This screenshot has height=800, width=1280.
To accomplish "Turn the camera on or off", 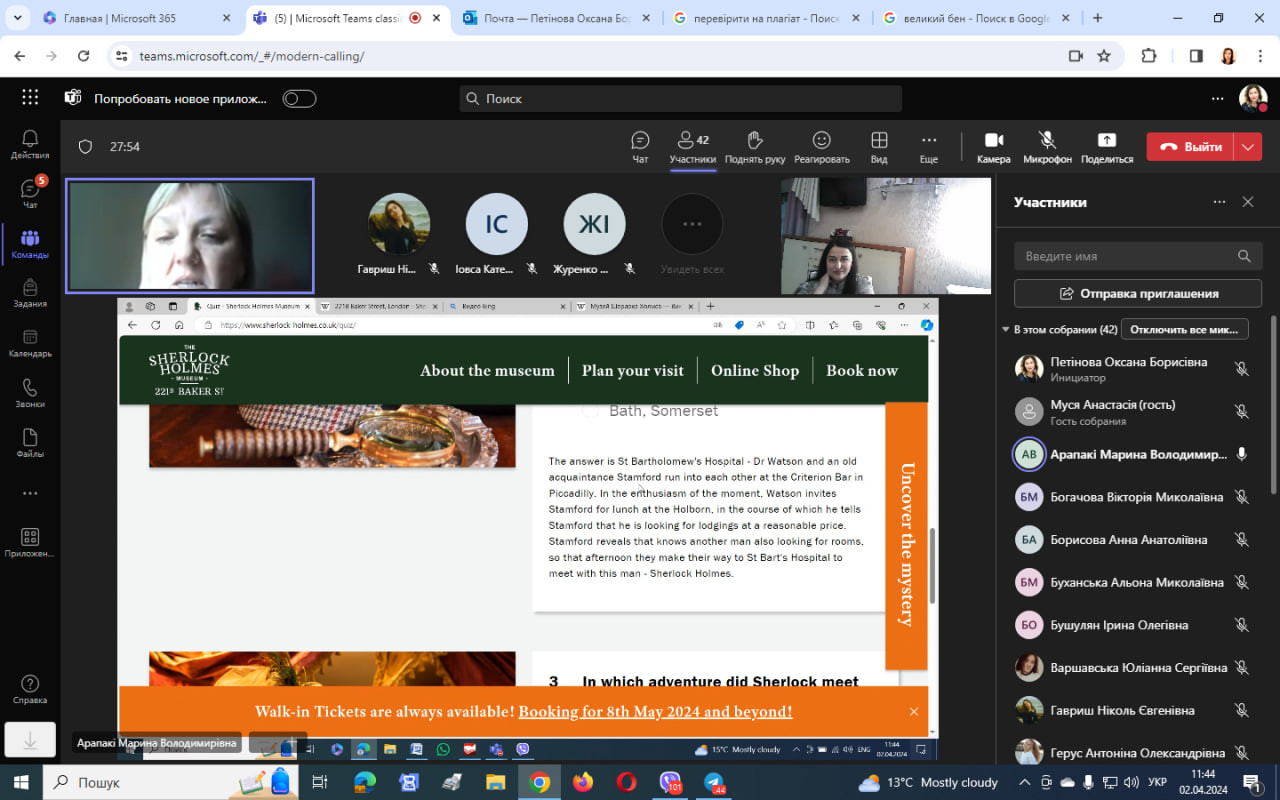I will coord(993,146).
